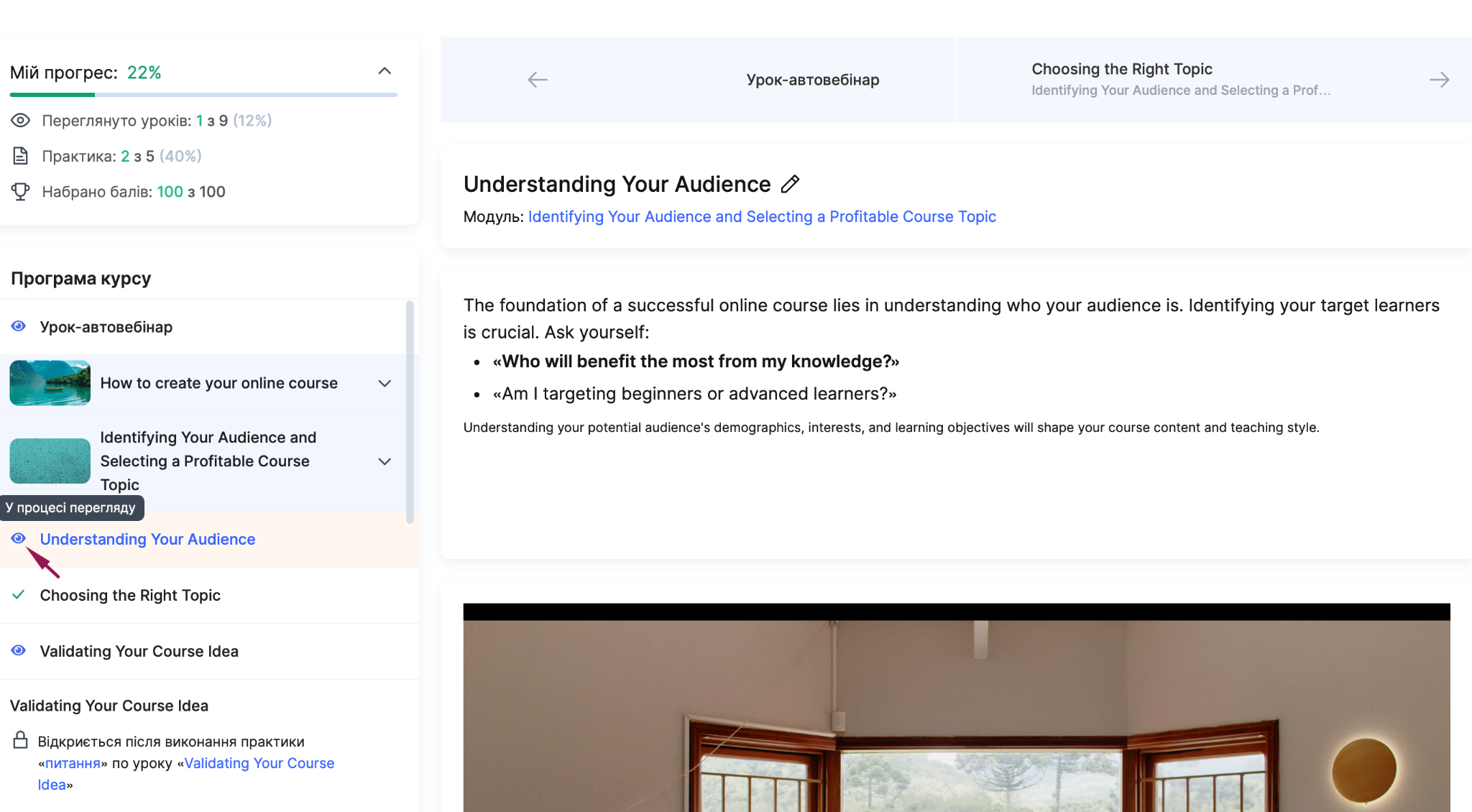The image size is (1472, 812).
Task: Open Choosing the Right Topic in top navigation
Action: 1121,69
